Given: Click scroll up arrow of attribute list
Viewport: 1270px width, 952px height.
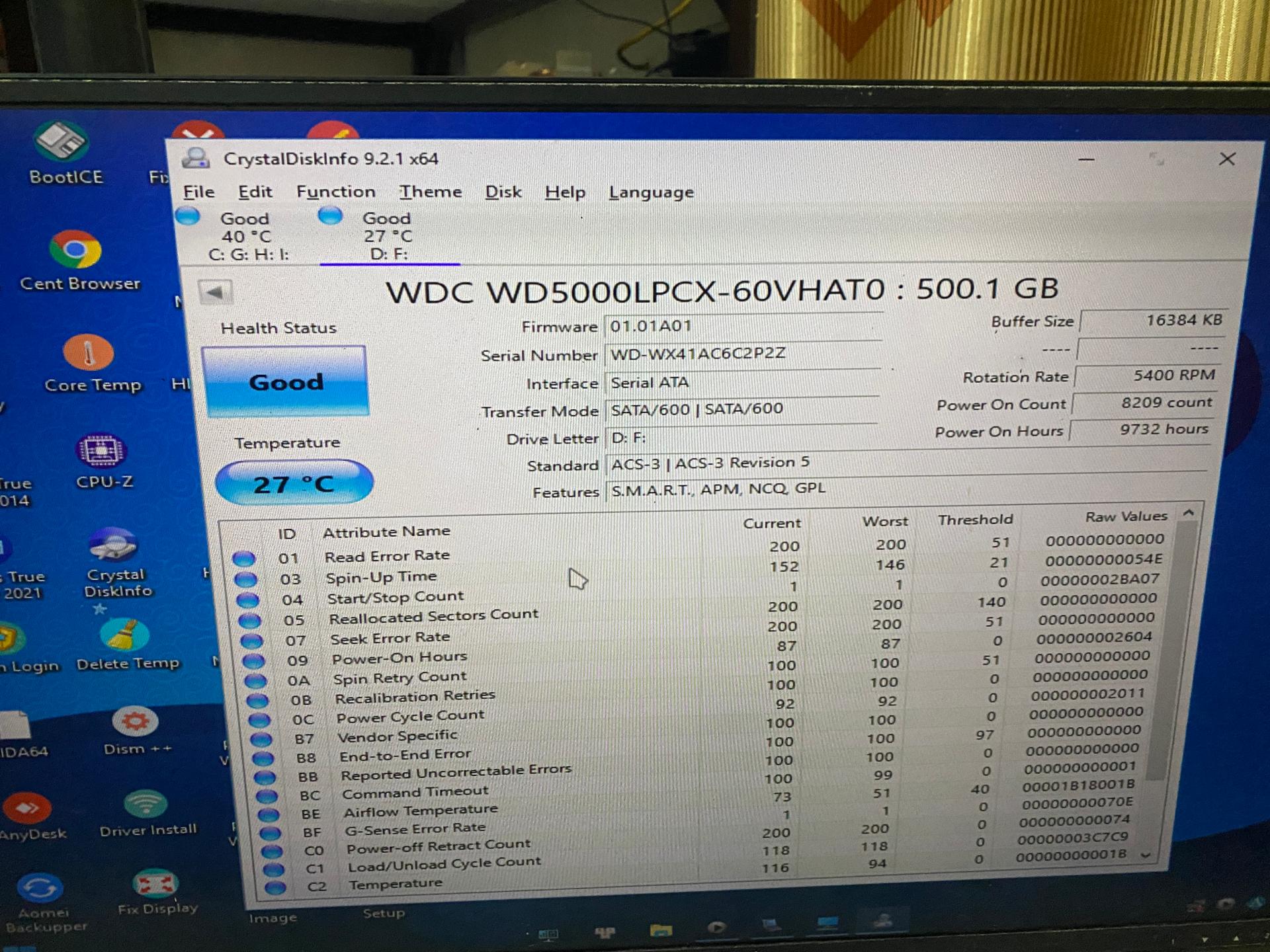Looking at the screenshot, I should [x=1189, y=513].
